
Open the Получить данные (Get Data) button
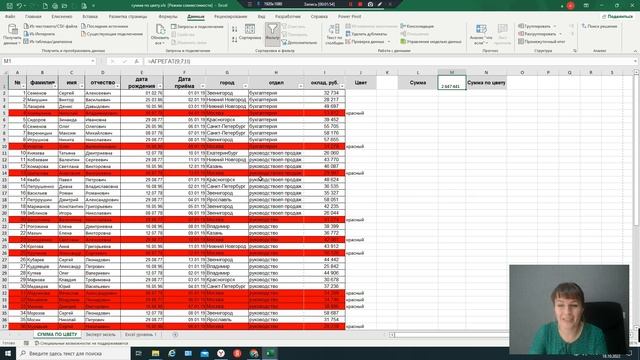pyautogui.click(x=12, y=34)
